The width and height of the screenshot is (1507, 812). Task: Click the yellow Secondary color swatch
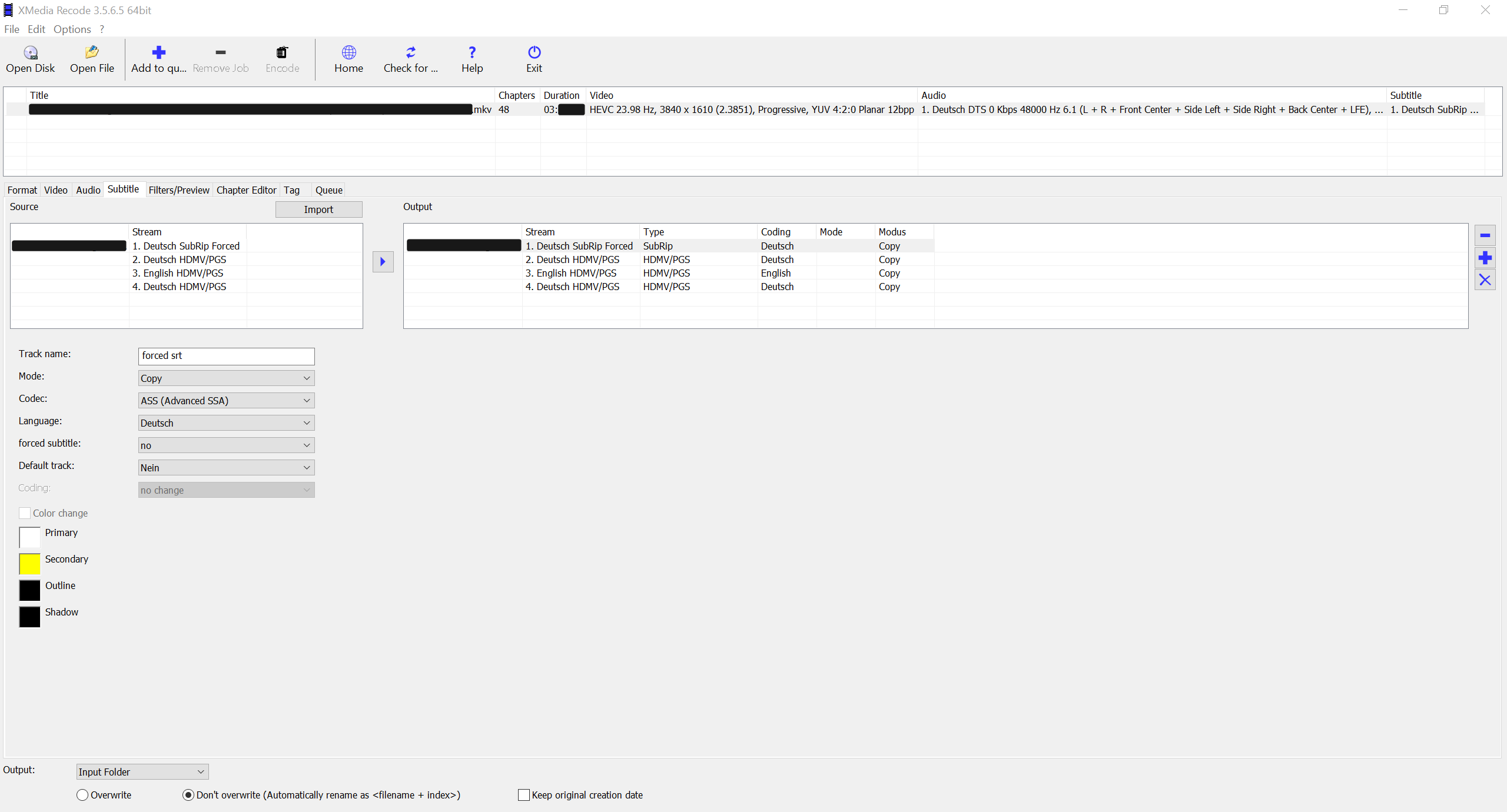[29, 564]
